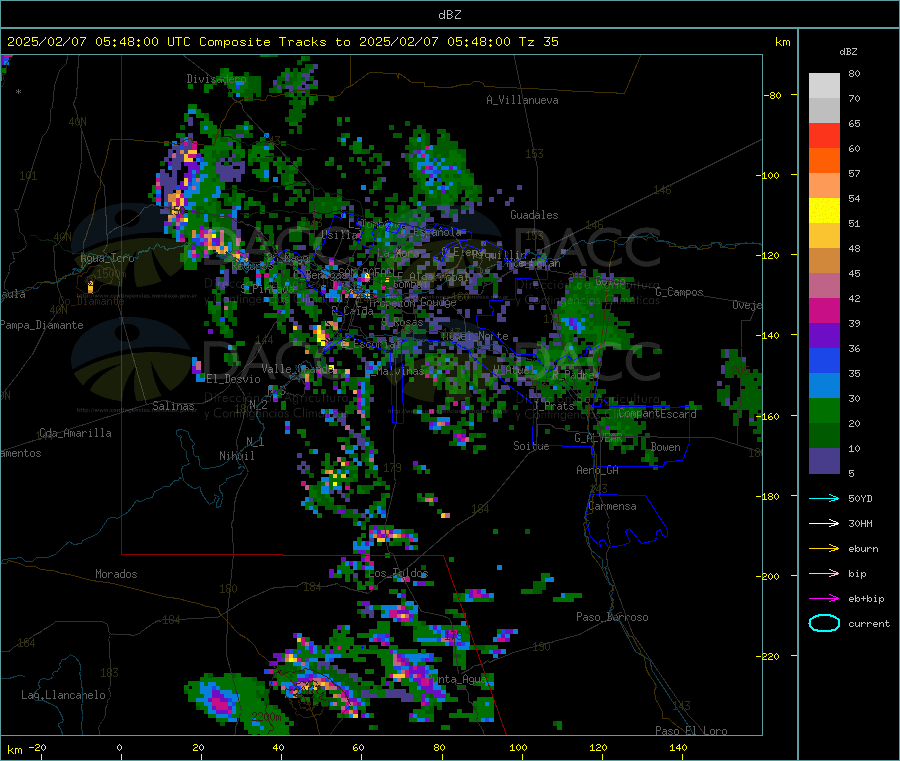The height and width of the screenshot is (761, 900).
Task: Click the Paso_El_Loro map label
Action: (x=692, y=731)
